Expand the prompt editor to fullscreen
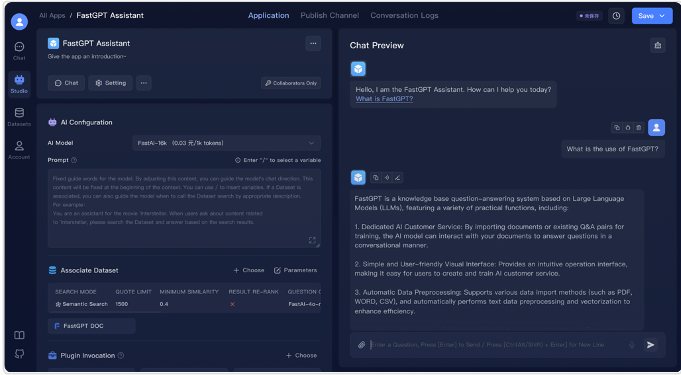Image resolution: width=681 pixels, height=375 pixels. coord(312,240)
